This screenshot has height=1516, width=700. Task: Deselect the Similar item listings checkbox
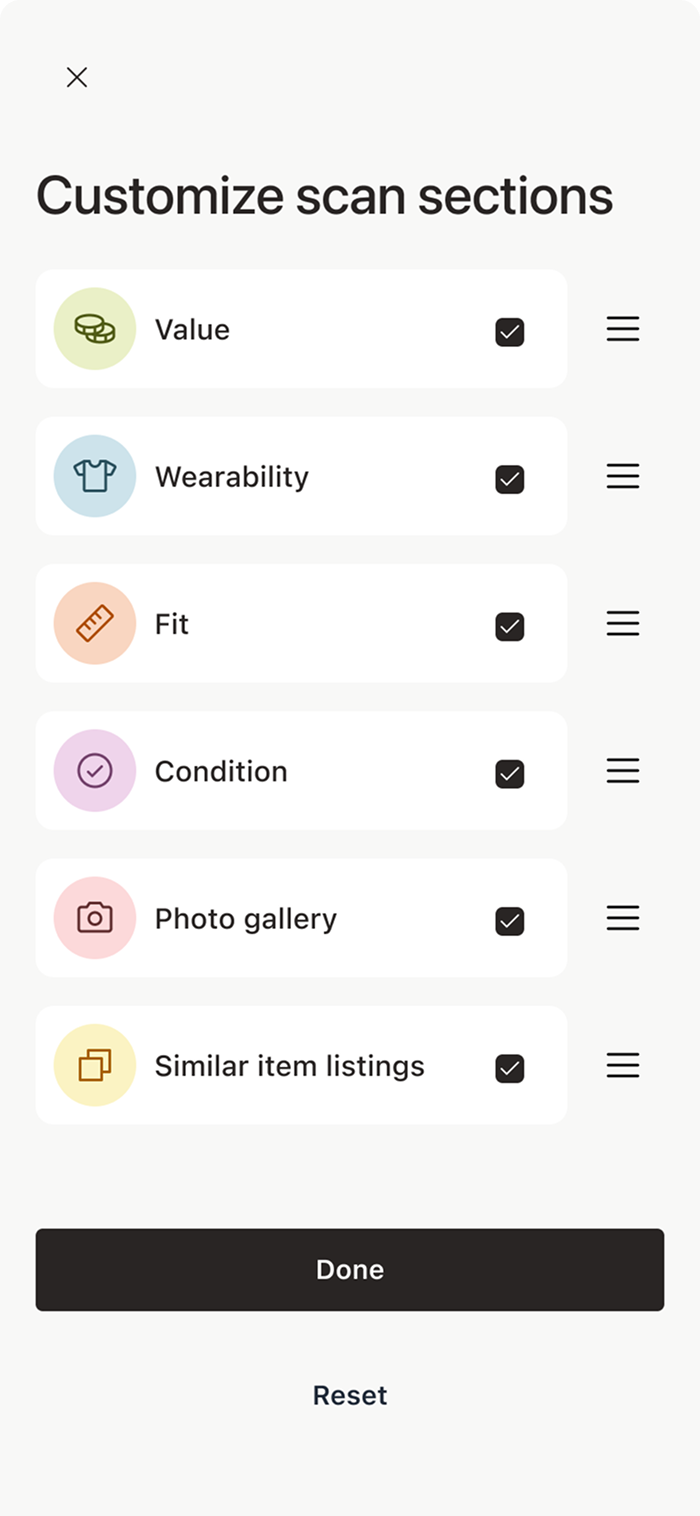[x=510, y=1069]
